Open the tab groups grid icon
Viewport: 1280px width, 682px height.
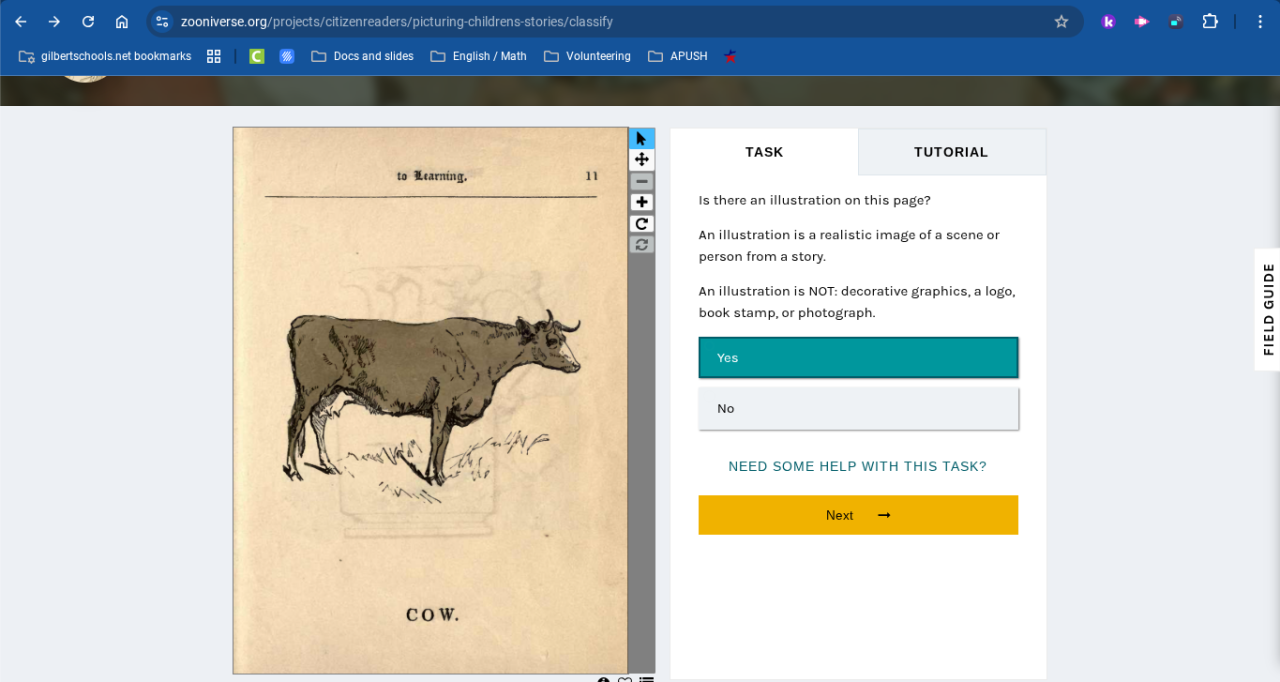pos(213,56)
